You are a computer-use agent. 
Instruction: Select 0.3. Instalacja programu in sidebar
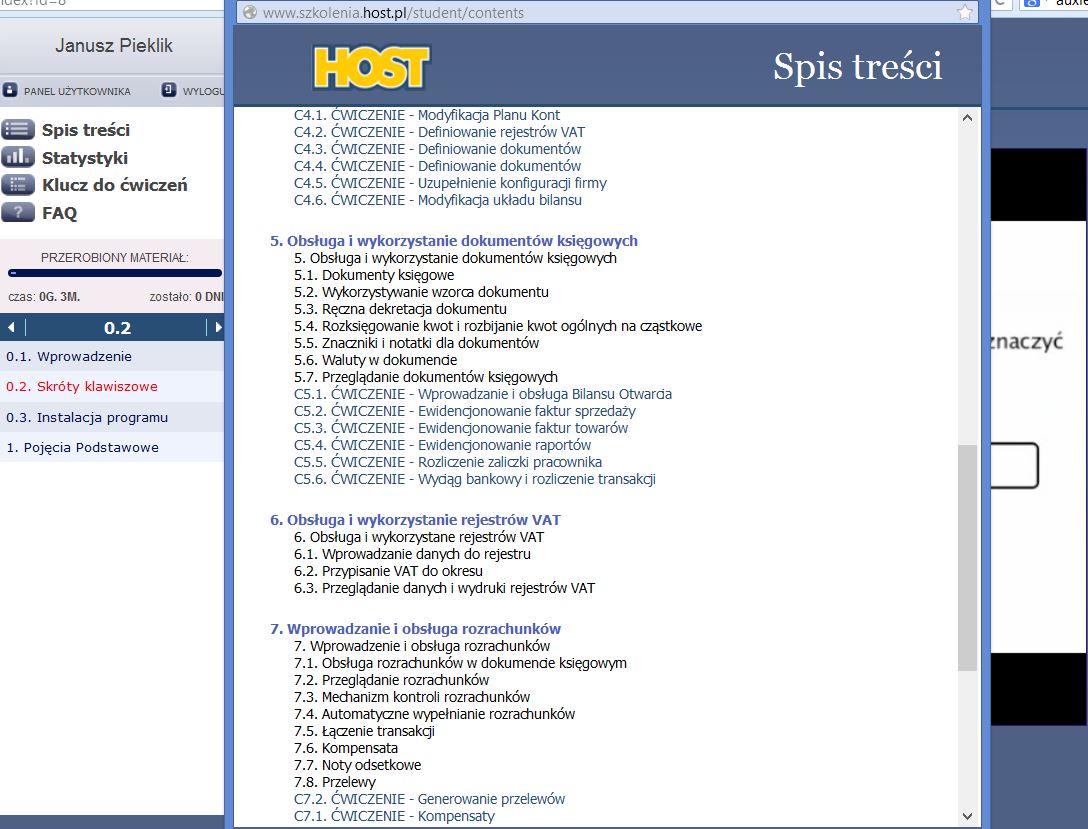click(x=87, y=417)
